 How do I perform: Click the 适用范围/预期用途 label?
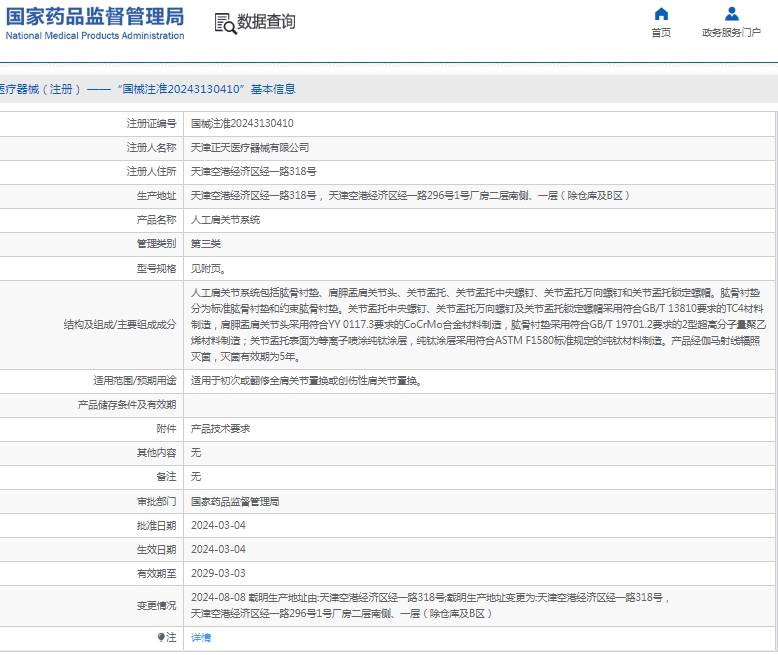point(135,381)
